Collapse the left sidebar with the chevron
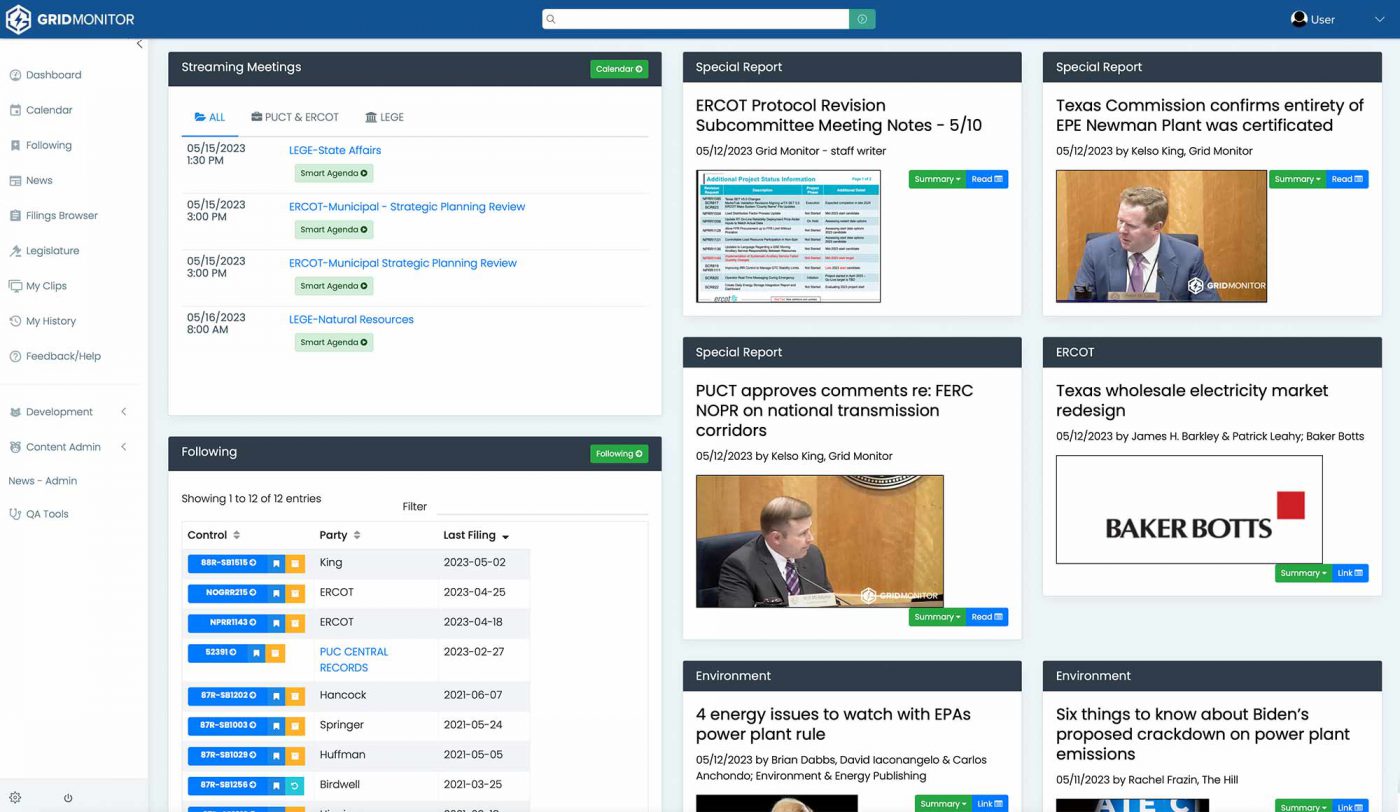This screenshot has height=812, width=1400. pyautogui.click(x=139, y=44)
